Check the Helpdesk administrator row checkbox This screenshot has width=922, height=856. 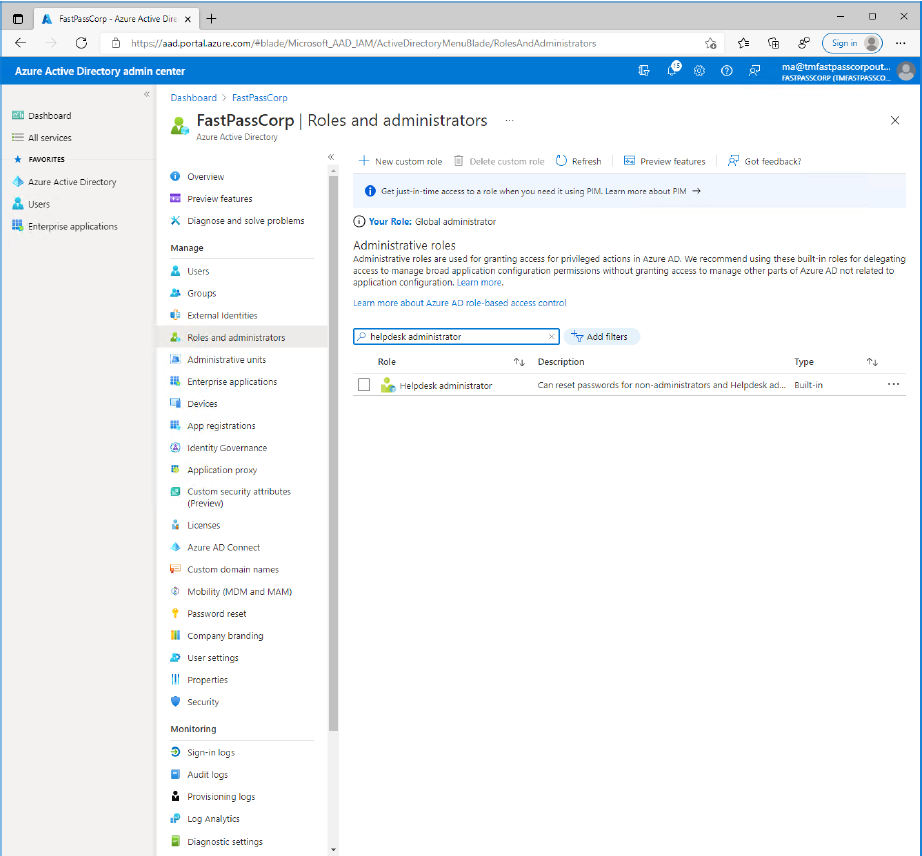coord(364,385)
